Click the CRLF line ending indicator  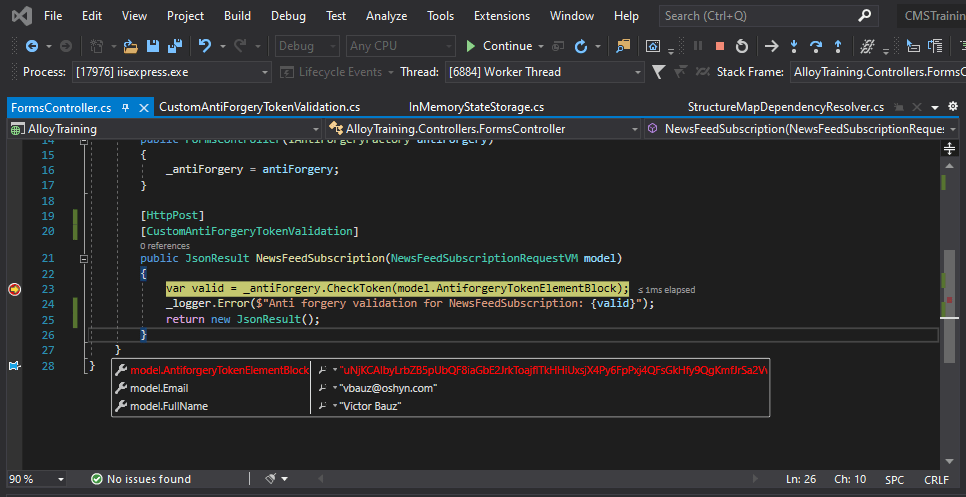(x=936, y=479)
